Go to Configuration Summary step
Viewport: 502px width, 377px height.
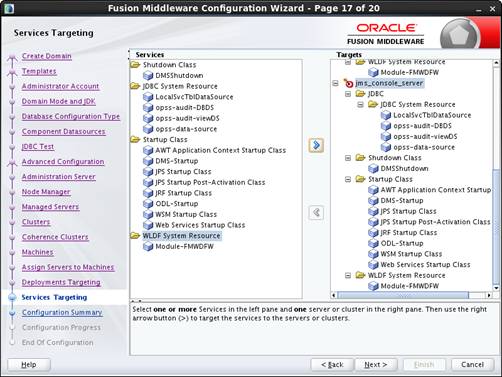tap(62, 312)
